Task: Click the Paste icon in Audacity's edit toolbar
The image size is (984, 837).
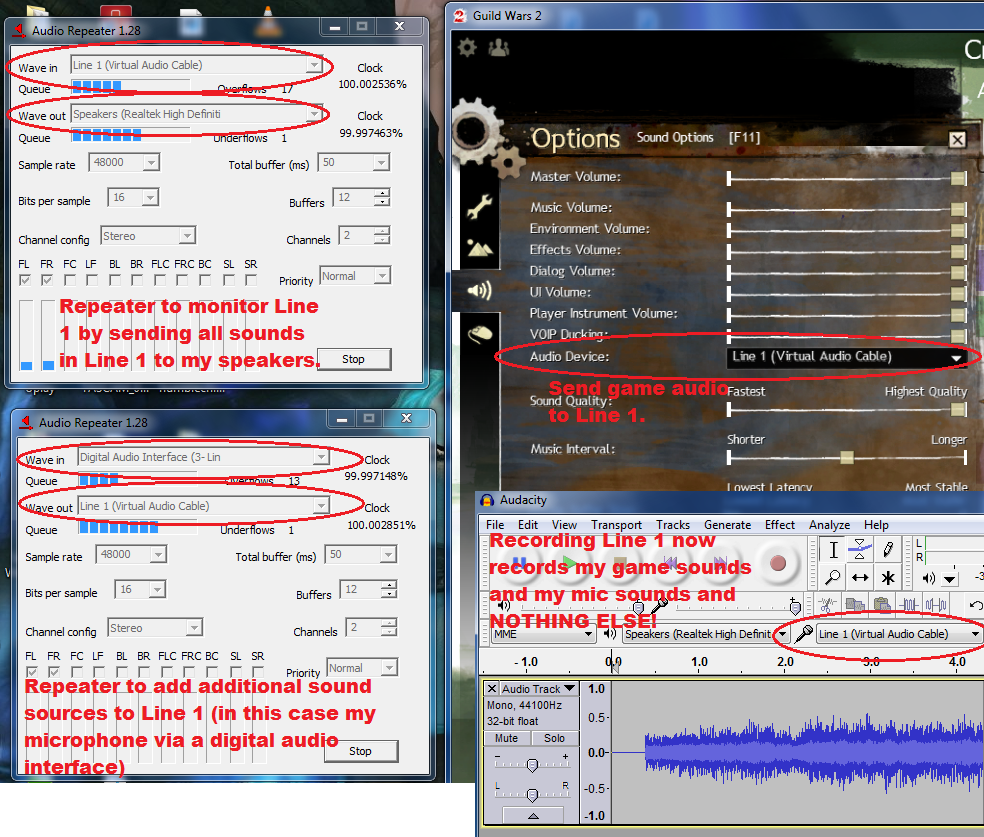Action: click(x=882, y=604)
